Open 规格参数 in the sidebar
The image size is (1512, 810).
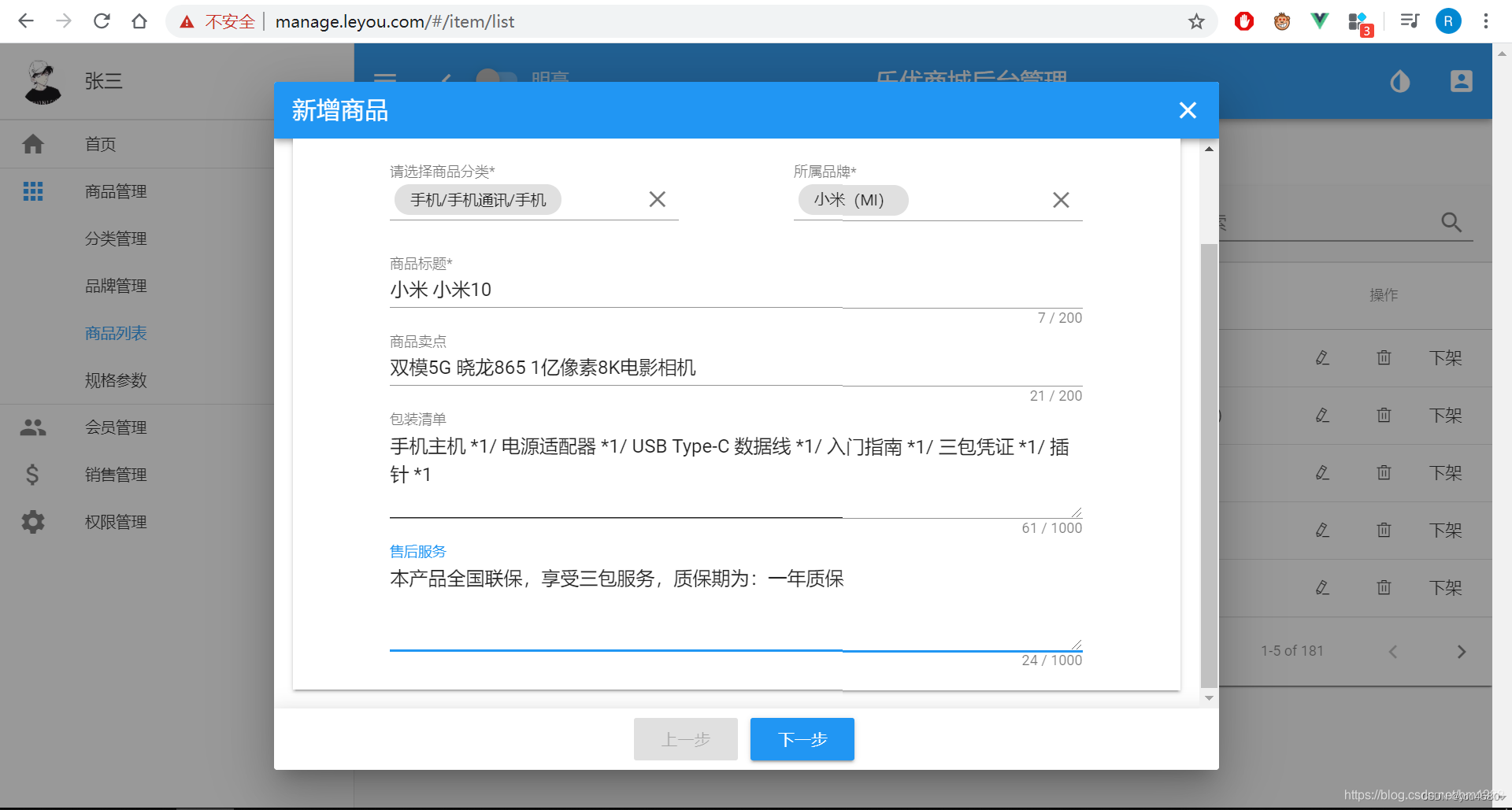(x=116, y=380)
